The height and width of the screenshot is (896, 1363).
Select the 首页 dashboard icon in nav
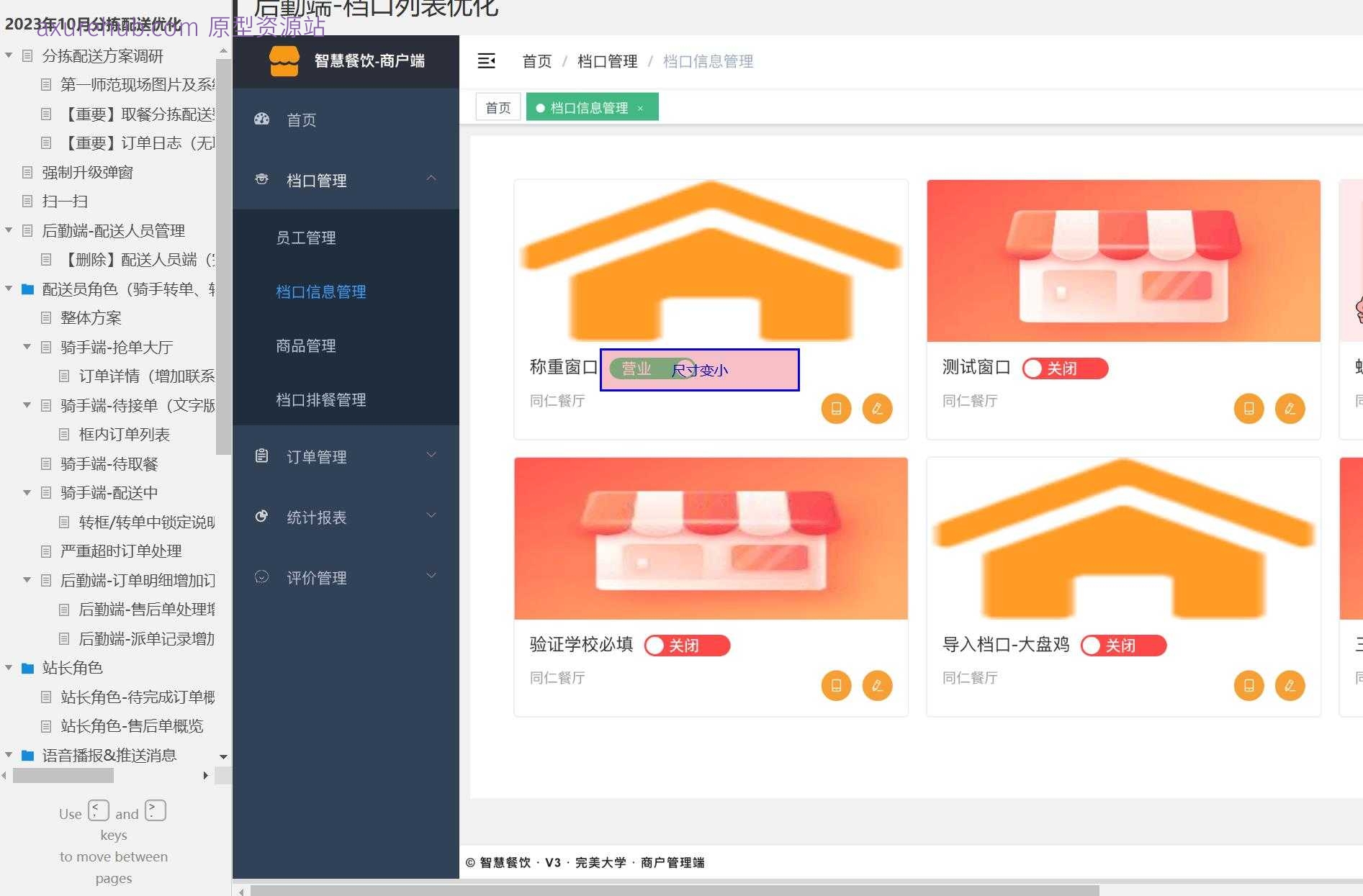(261, 119)
